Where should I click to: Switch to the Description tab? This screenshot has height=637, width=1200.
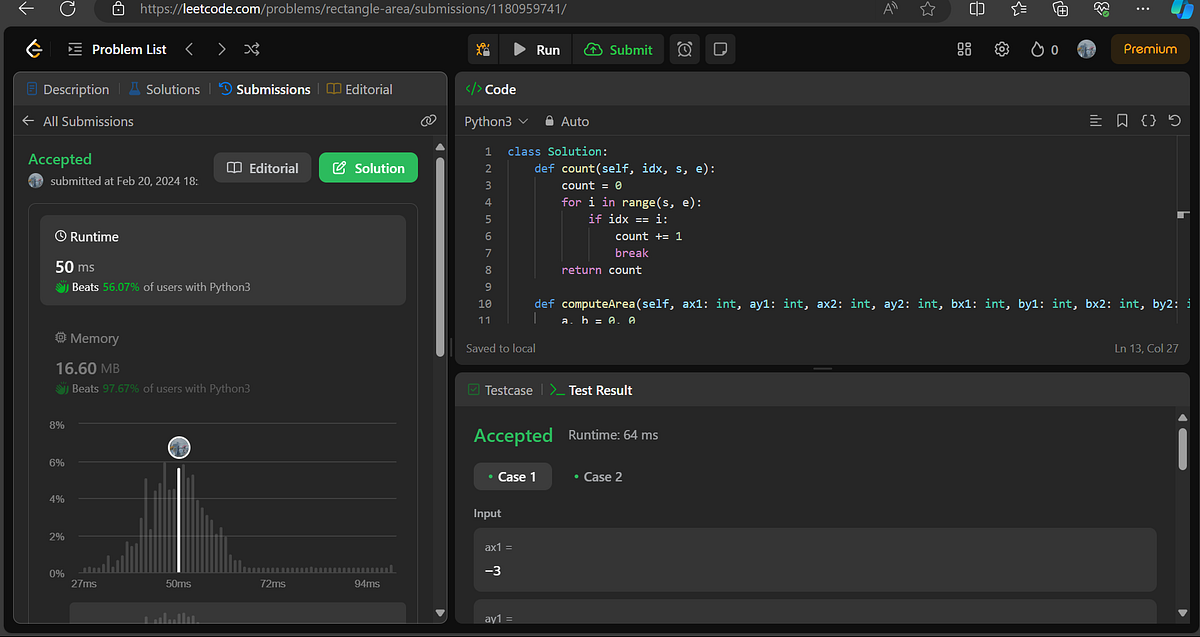(67, 89)
